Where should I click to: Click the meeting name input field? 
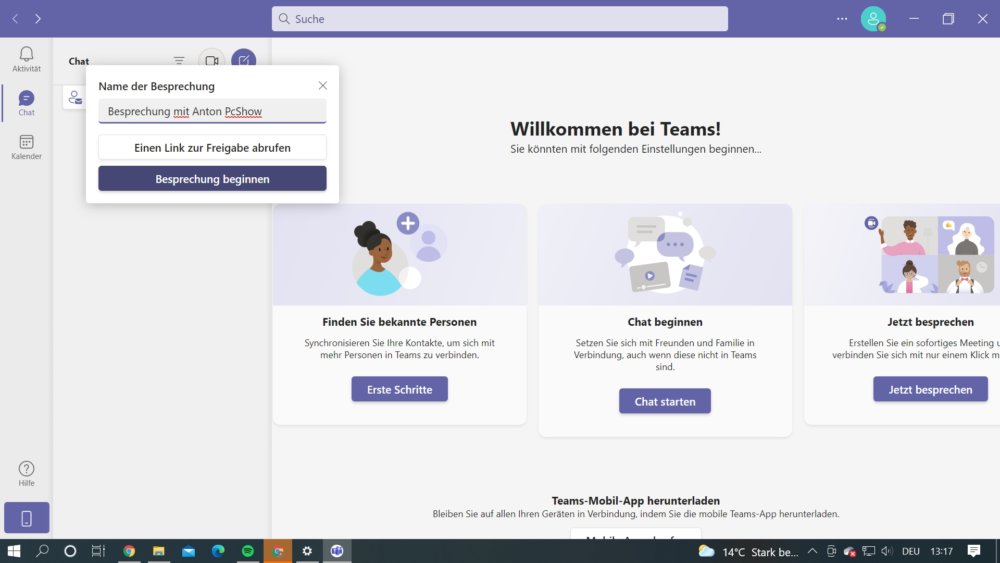click(x=212, y=111)
